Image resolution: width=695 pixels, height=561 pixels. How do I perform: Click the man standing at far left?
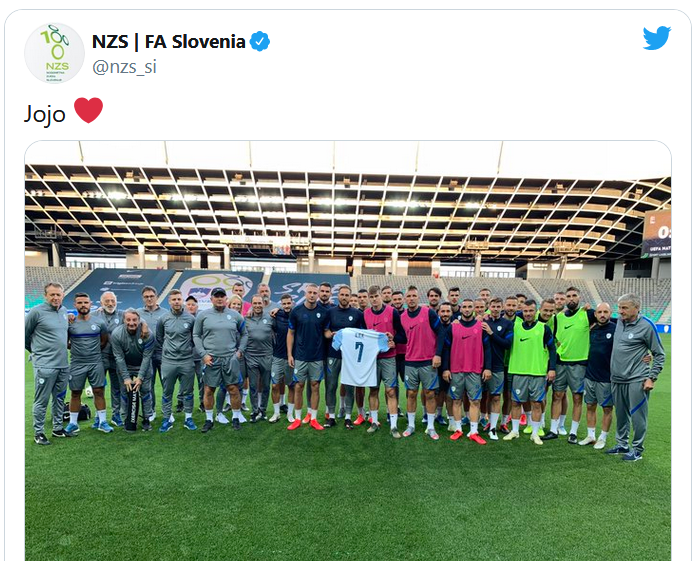(47, 363)
